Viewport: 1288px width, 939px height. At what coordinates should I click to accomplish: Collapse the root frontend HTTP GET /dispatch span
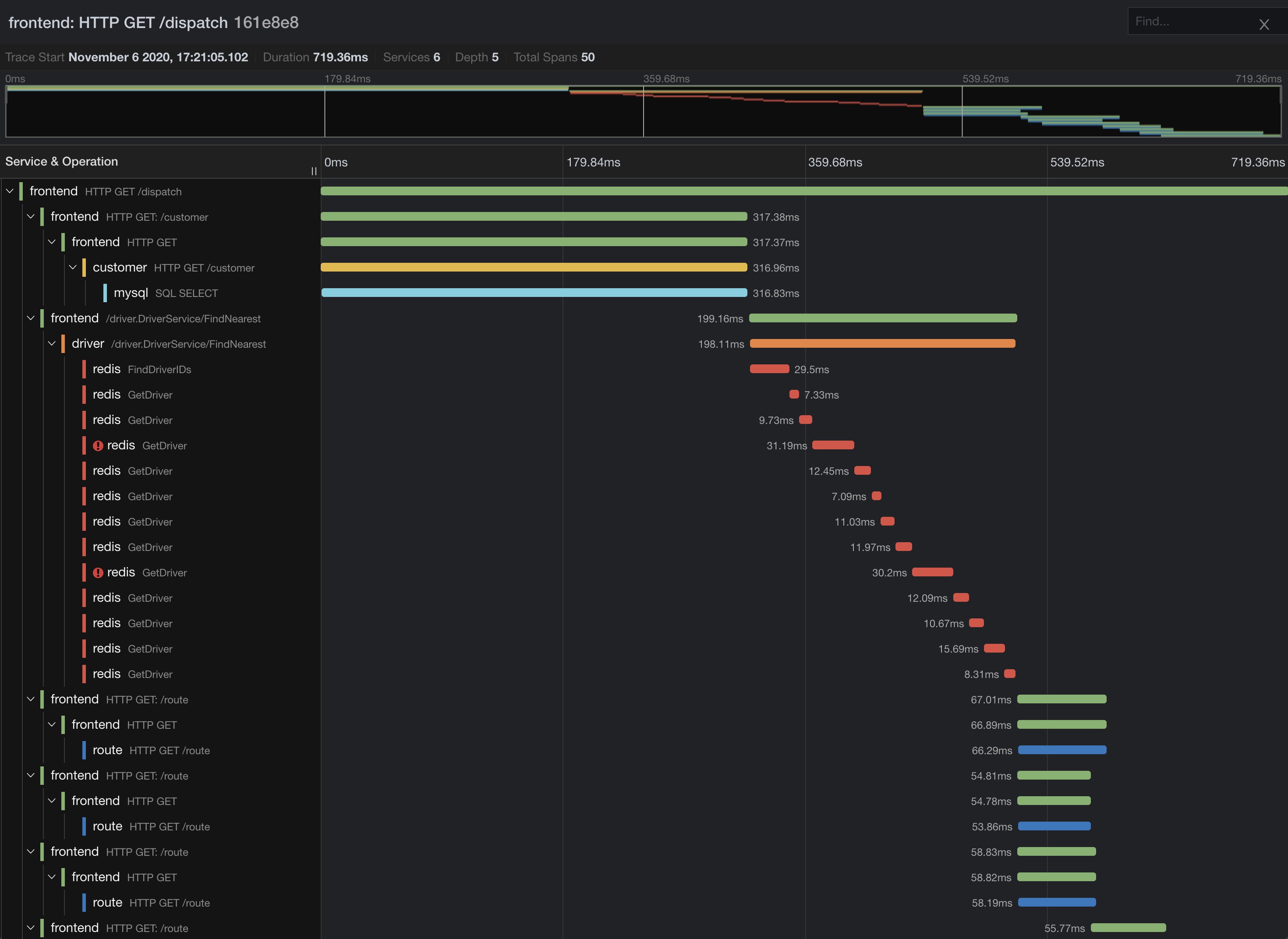point(10,191)
